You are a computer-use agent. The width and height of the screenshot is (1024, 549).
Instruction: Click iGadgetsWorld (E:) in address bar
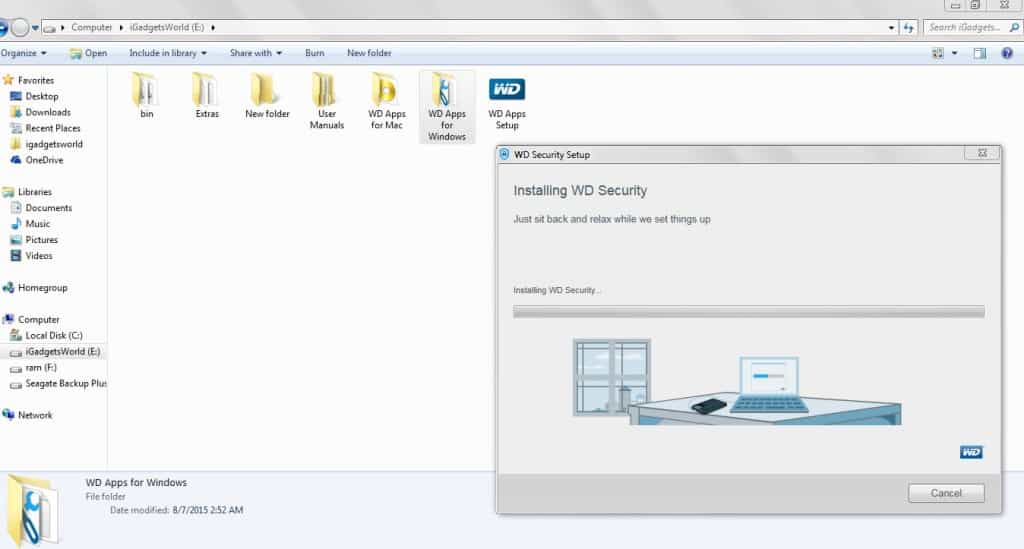[x=167, y=27]
